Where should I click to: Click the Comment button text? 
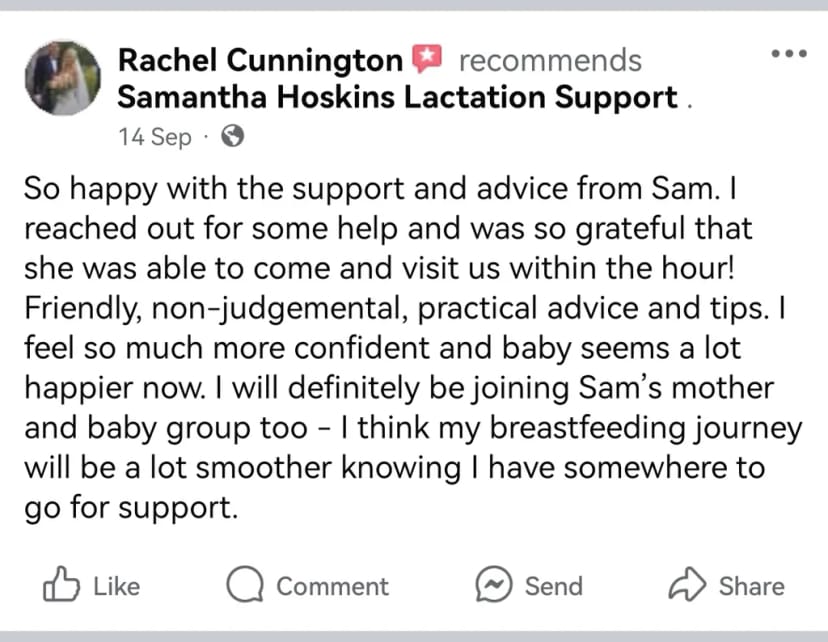(x=333, y=587)
